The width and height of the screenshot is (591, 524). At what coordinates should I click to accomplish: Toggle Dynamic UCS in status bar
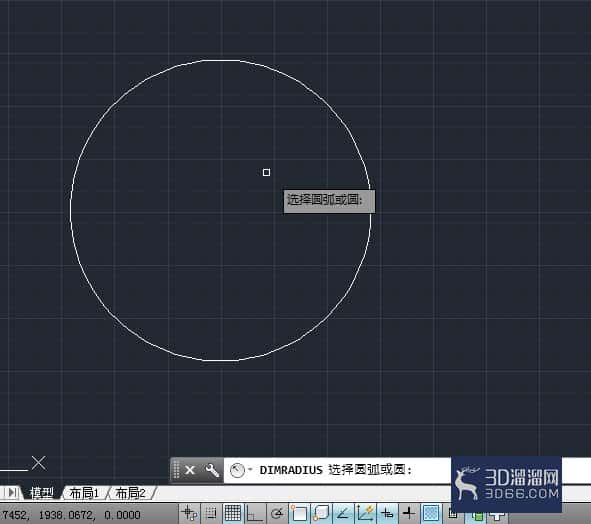point(365,513)
